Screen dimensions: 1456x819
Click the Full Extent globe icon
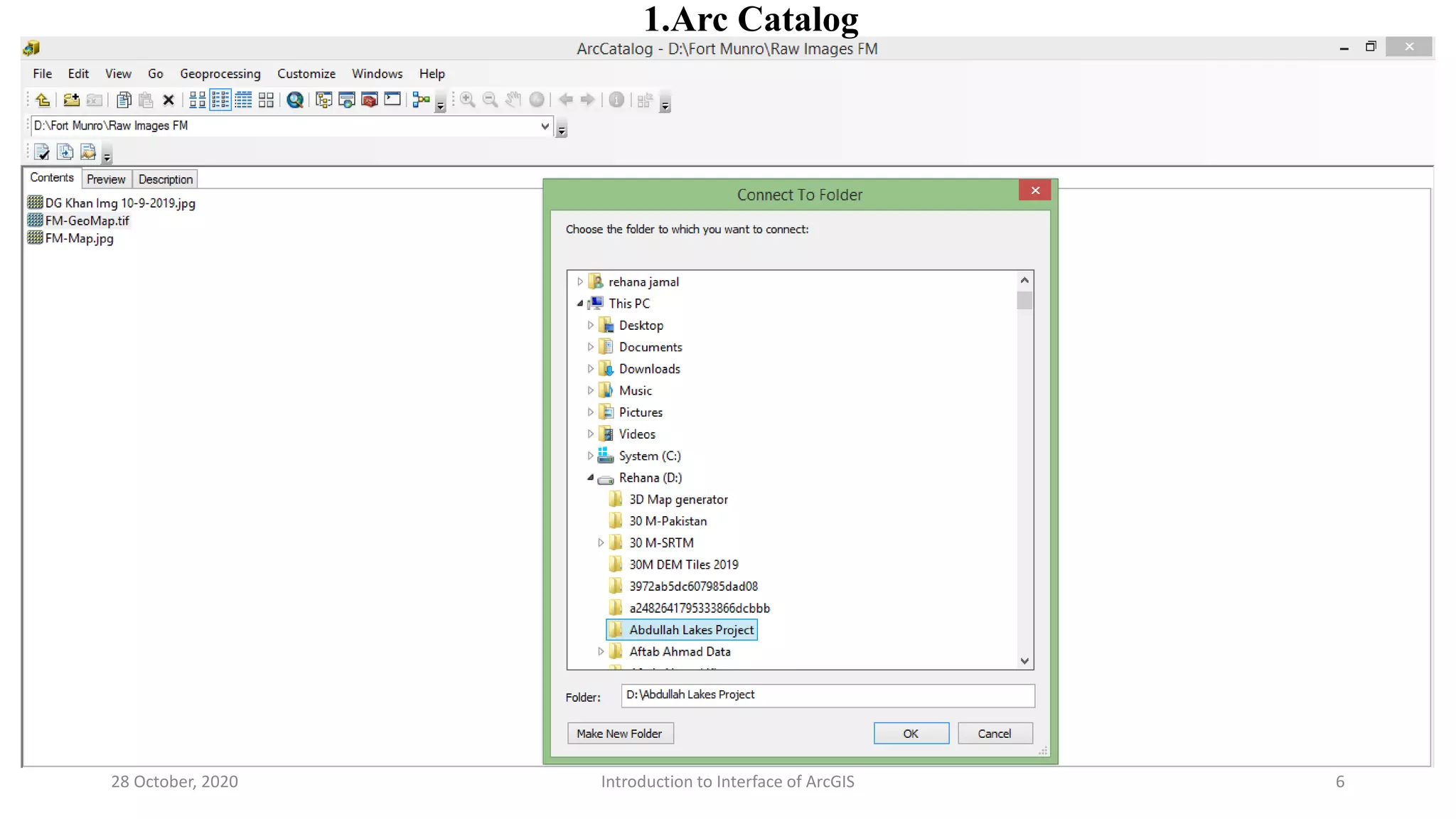click(x=537, y=100)
